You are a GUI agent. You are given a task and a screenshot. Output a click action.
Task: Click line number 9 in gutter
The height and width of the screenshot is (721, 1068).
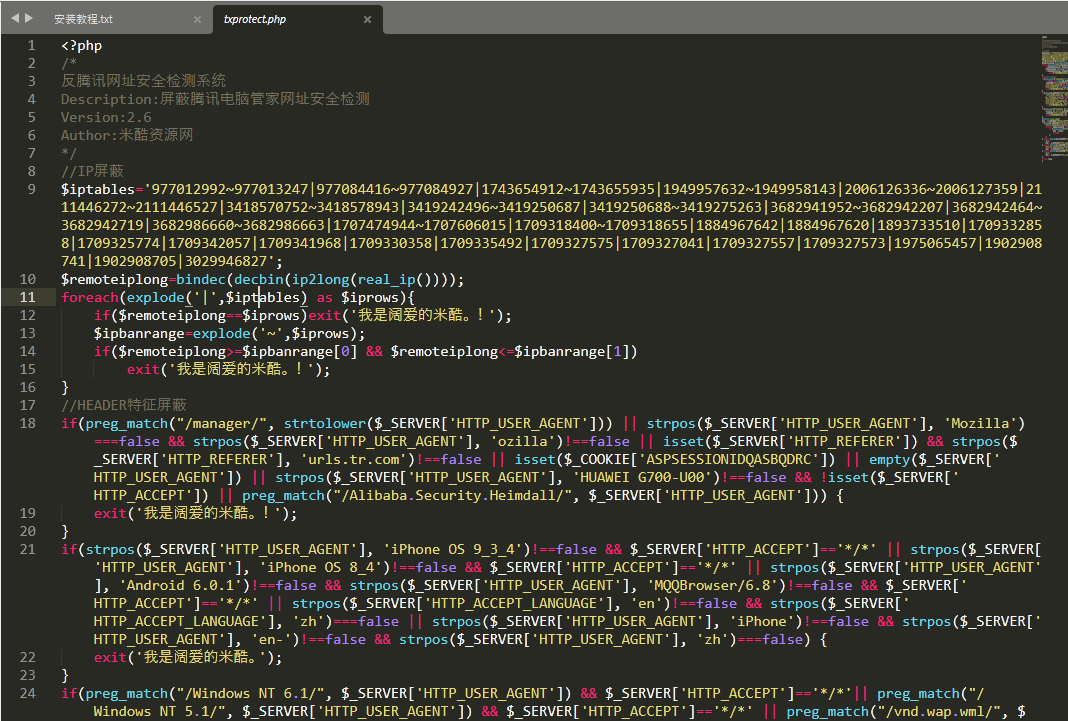pyautogui.click(x=31, y=189)
